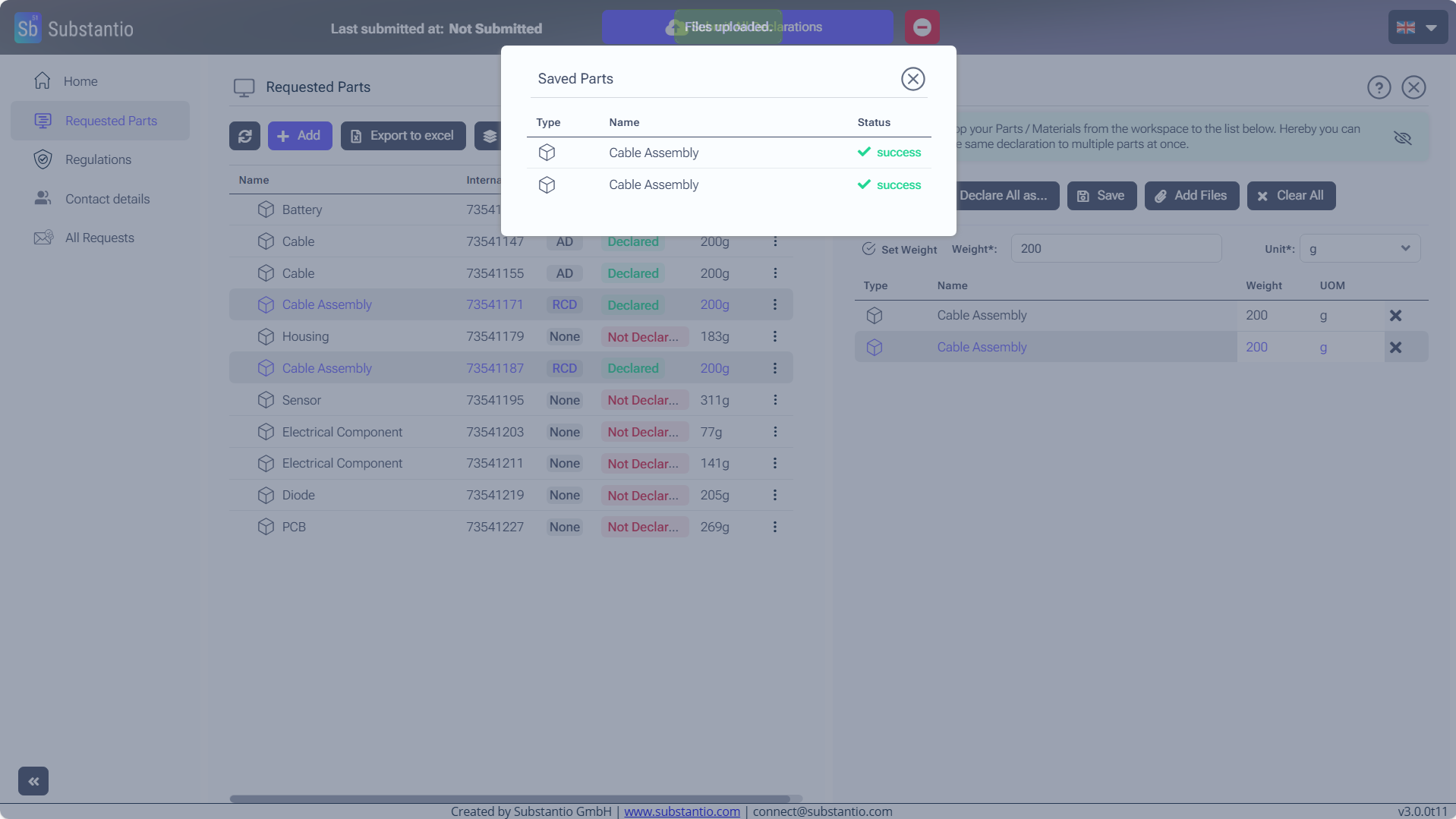Open the Declare All as... dropdown

(x=1003, y=196)
